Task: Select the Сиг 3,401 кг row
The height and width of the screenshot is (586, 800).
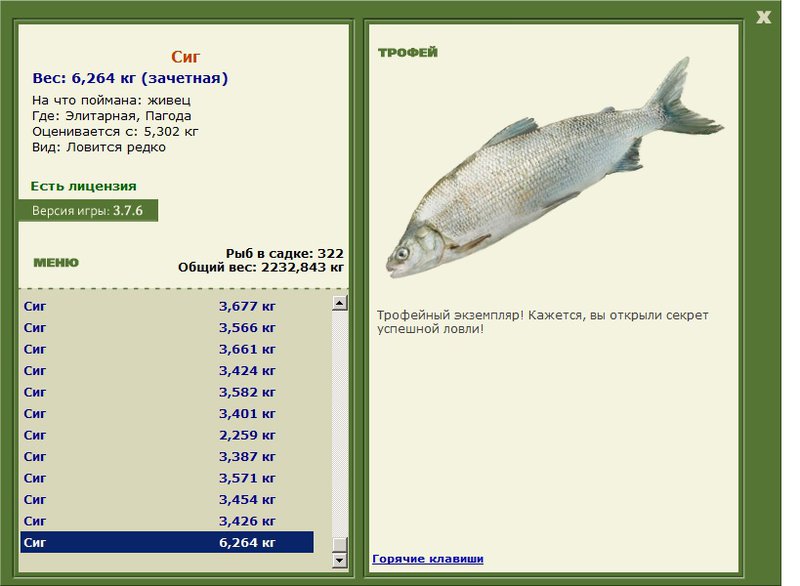Action: coord(167,414)
